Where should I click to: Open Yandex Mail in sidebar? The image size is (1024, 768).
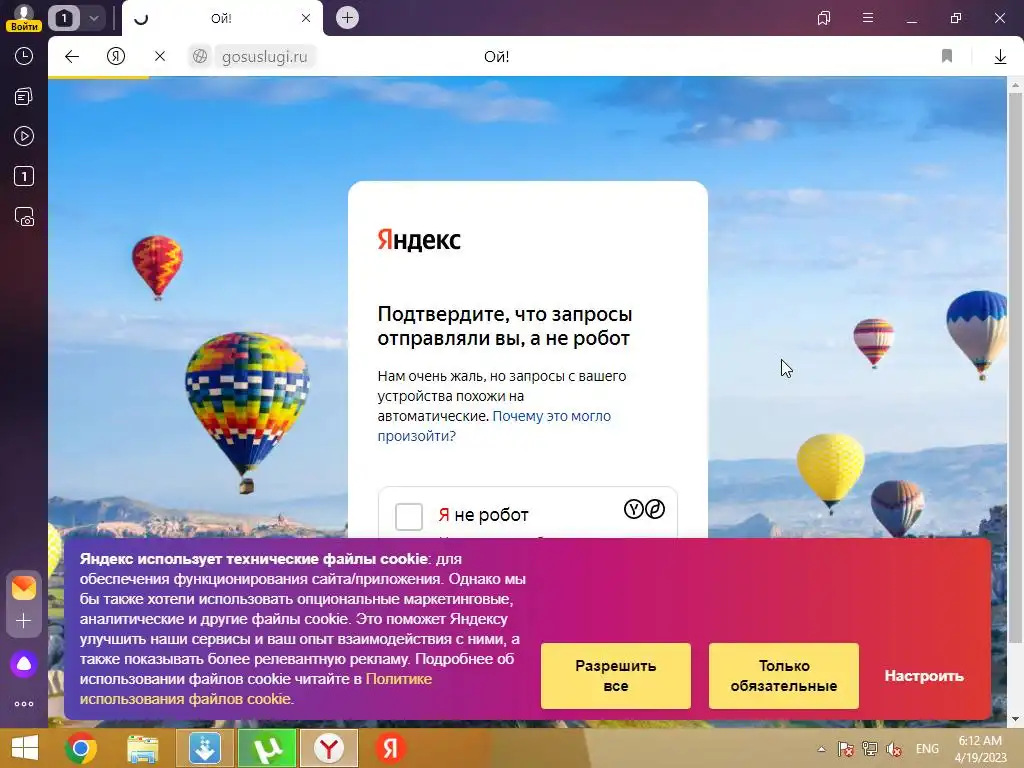tap(24, 588)
